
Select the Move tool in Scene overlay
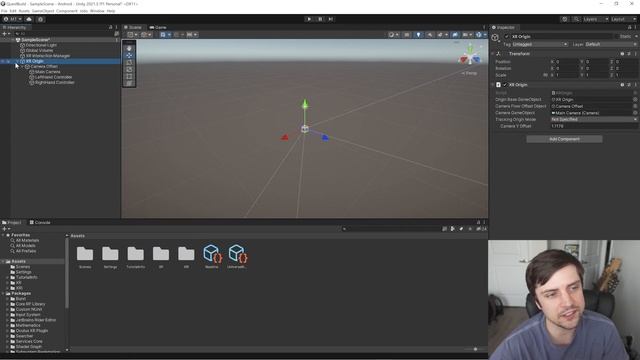pyautogui.click(x=129, y=55)
